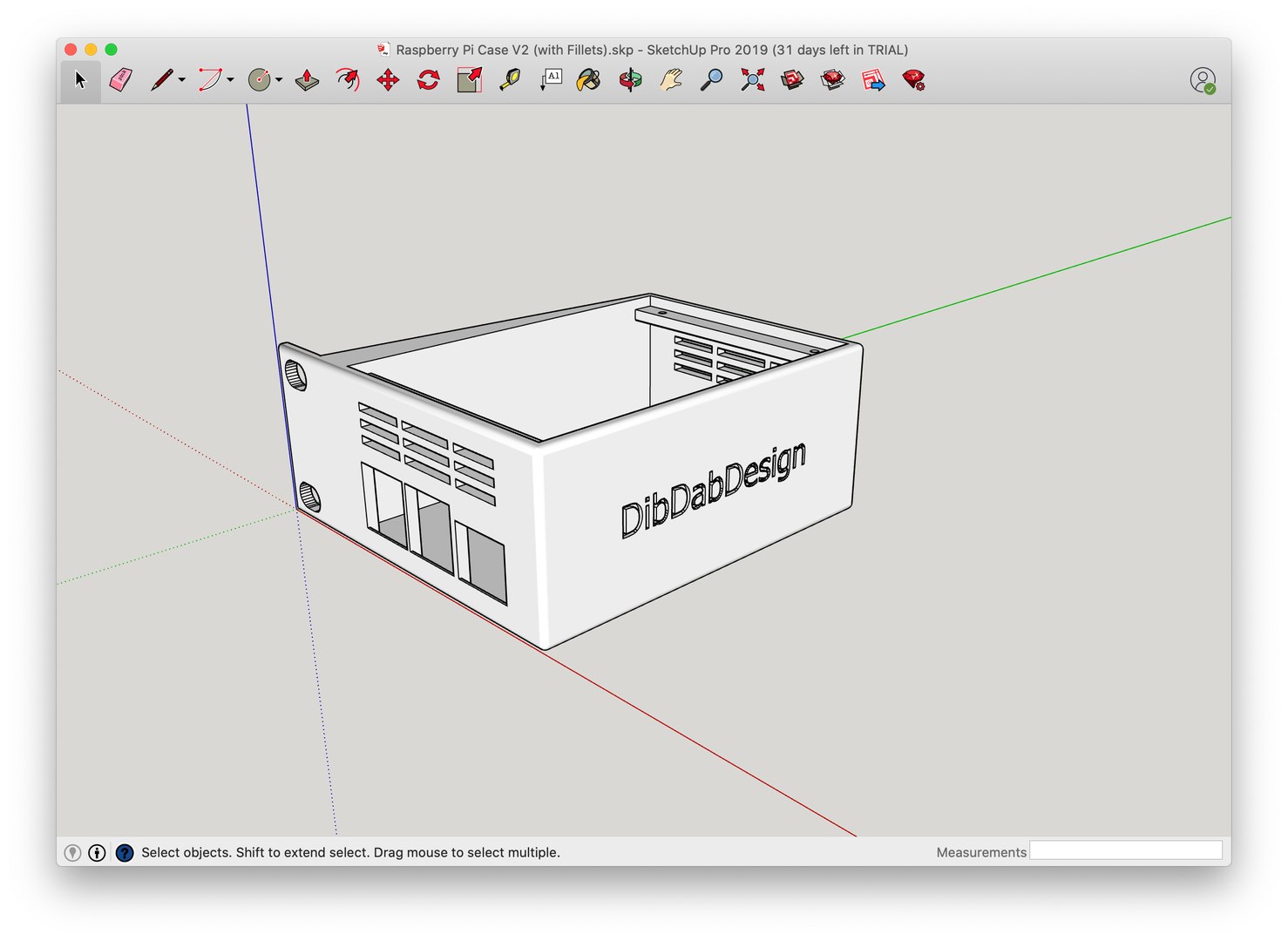Open Extension Manager ruby icon
The image size is (1288, 941).
point(913,80)
